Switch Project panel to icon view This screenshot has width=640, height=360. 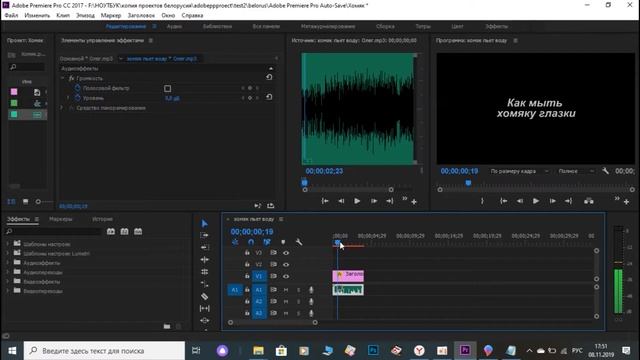pyautogui.click(x=25, y=202)
